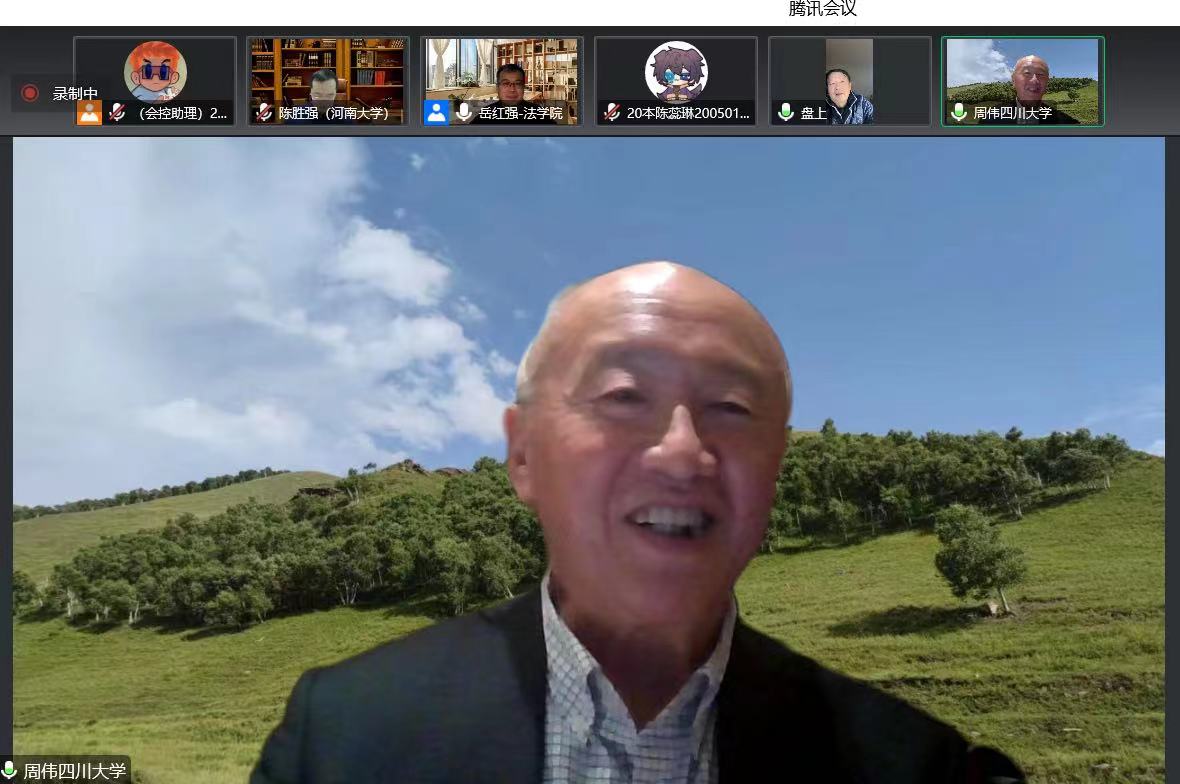Click mic icon in bottom-left speaker label
Screen dimensions: 1180x784
pos(10,771)
